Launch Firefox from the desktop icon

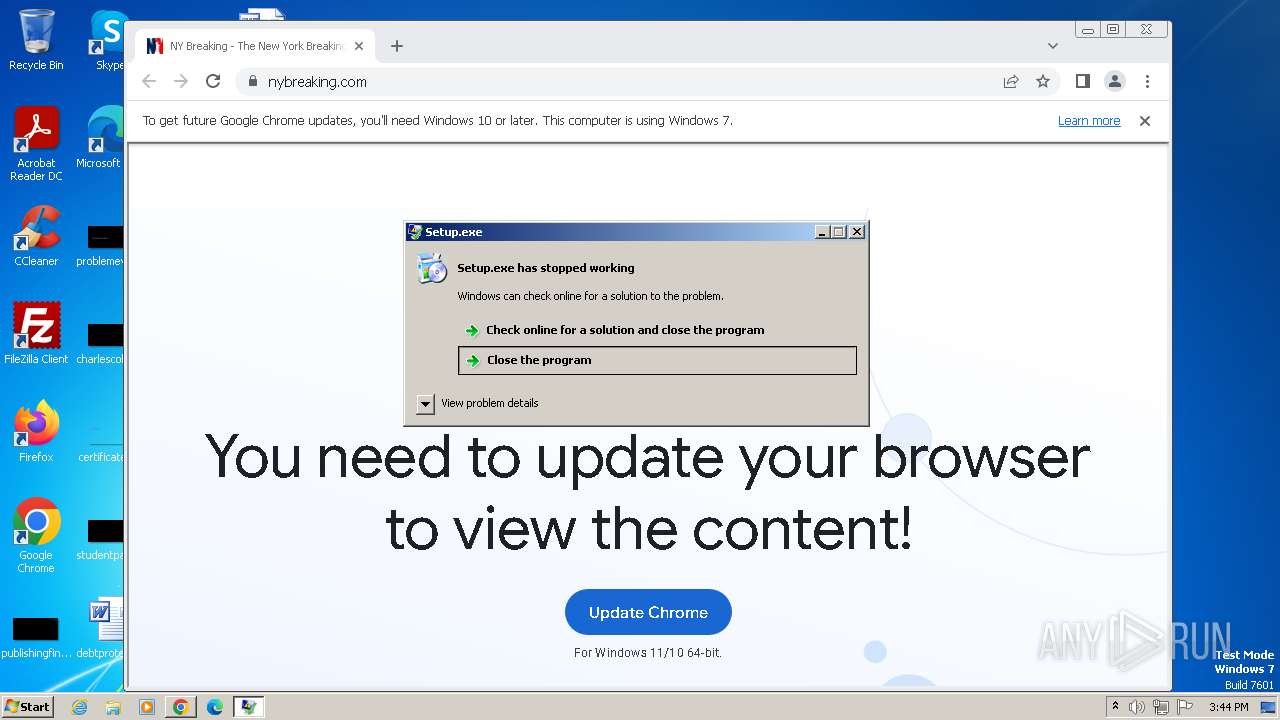point(36,432)
